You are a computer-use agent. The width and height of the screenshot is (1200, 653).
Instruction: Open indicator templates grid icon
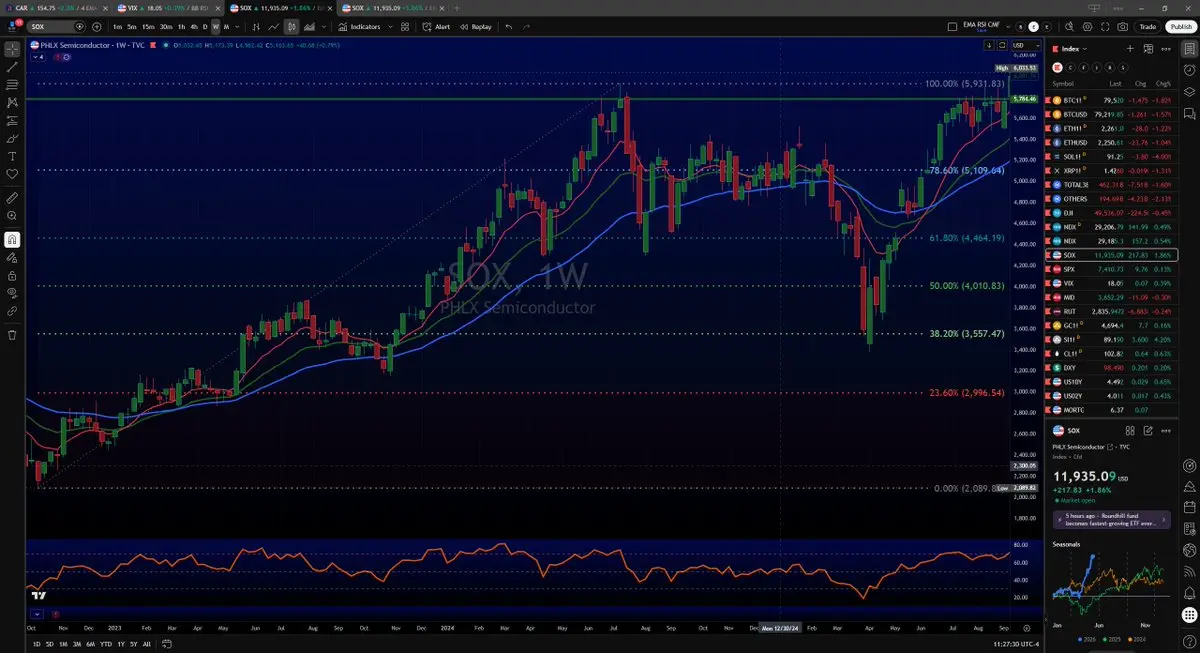point(405,26)
